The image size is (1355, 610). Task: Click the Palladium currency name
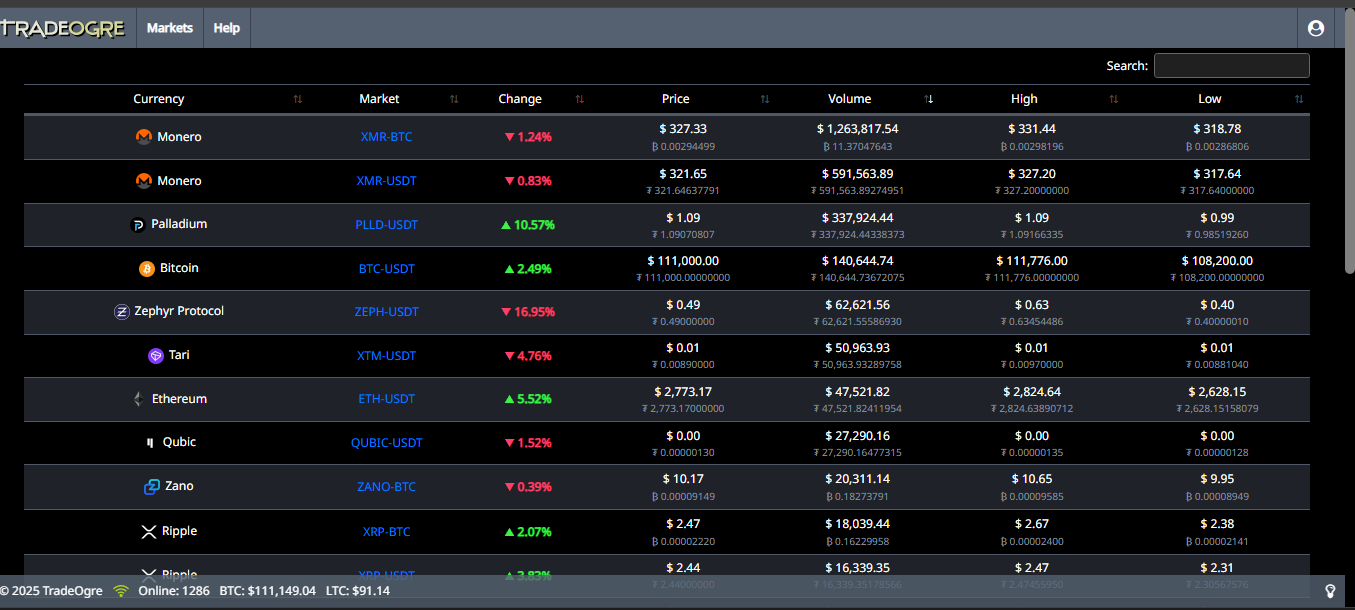point(179,224)
